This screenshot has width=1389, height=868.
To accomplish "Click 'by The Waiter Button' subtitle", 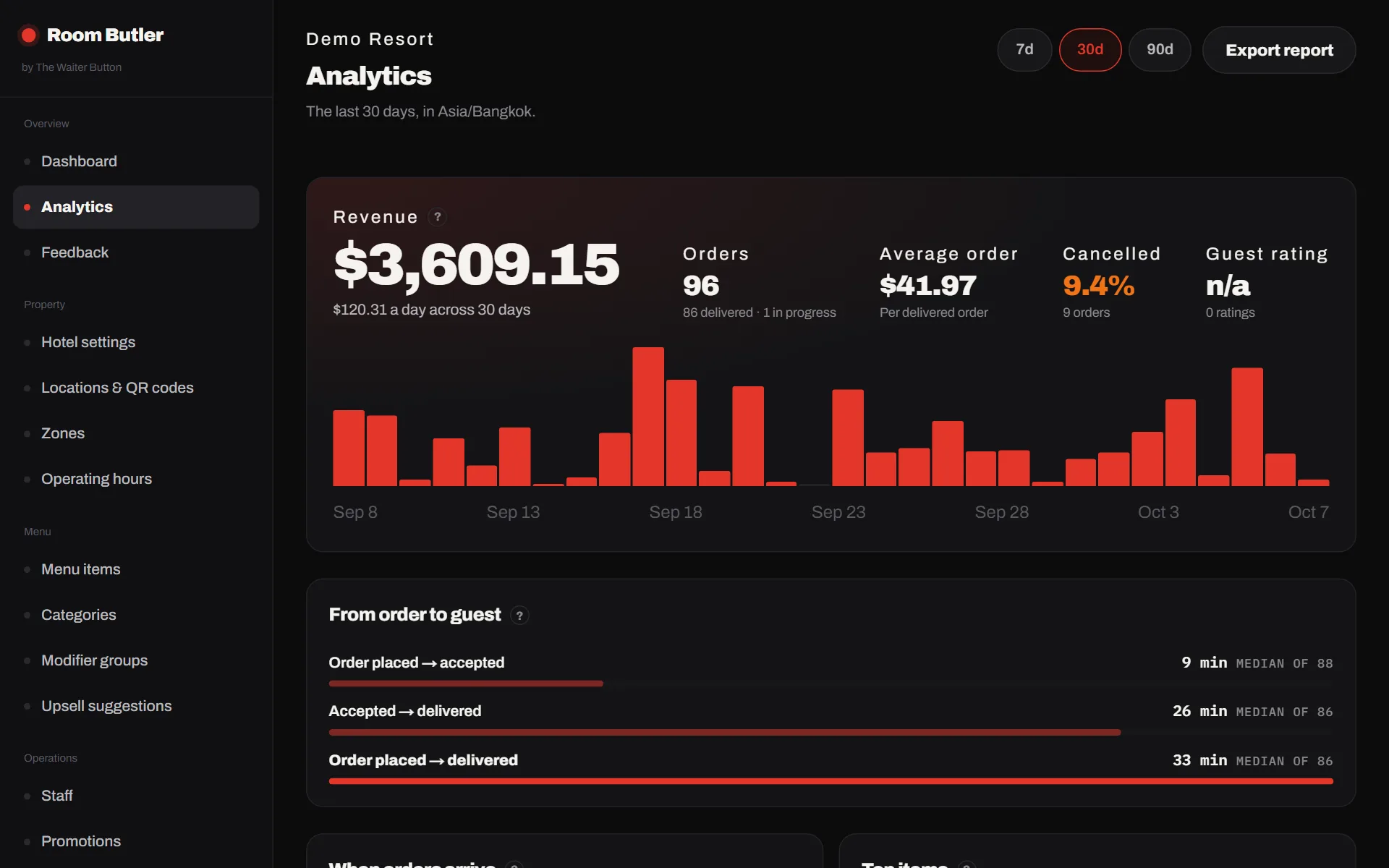I will [72, 67].
